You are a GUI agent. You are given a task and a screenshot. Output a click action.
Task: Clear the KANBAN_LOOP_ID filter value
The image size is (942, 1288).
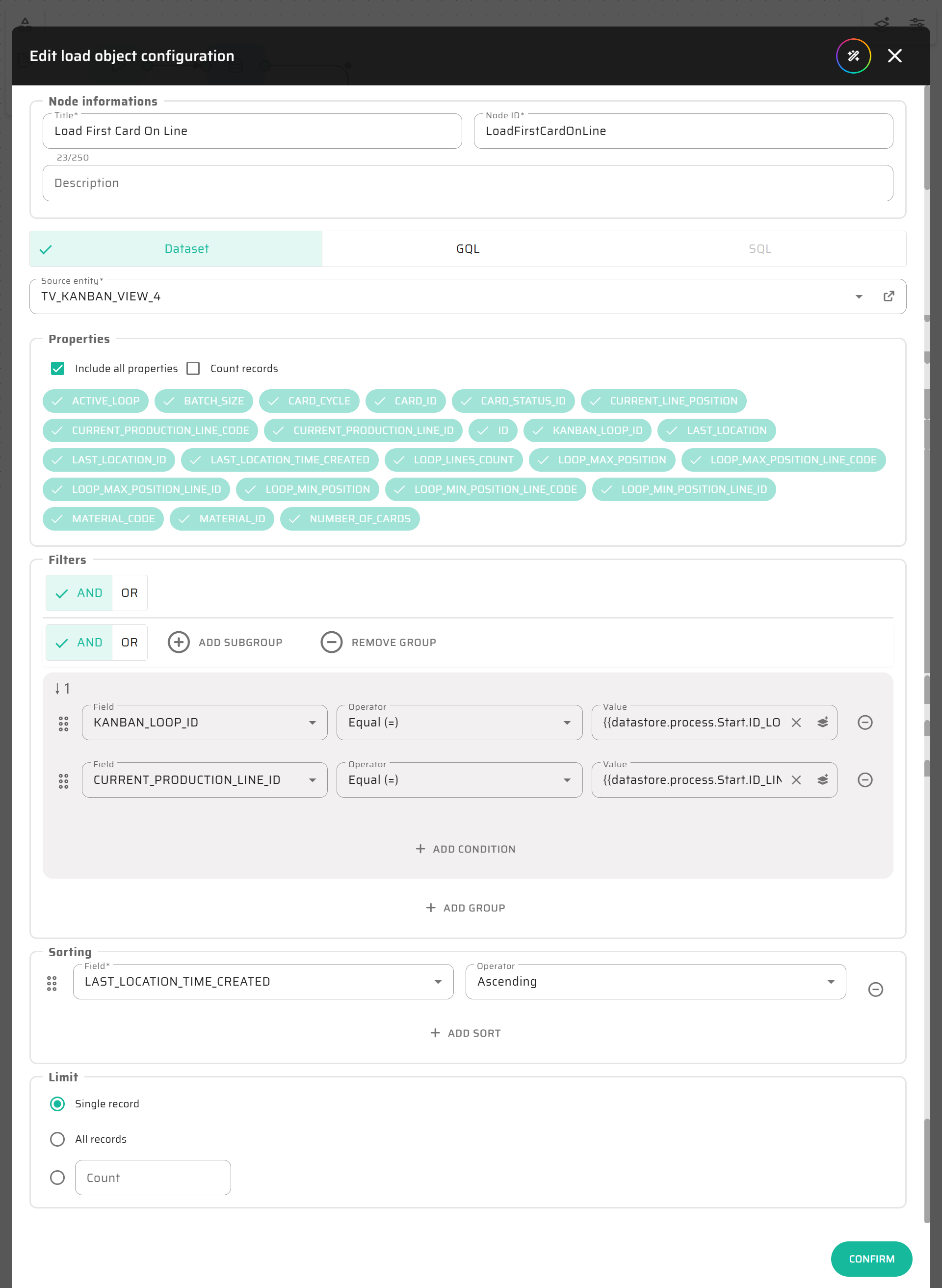[x=796, y=722]
